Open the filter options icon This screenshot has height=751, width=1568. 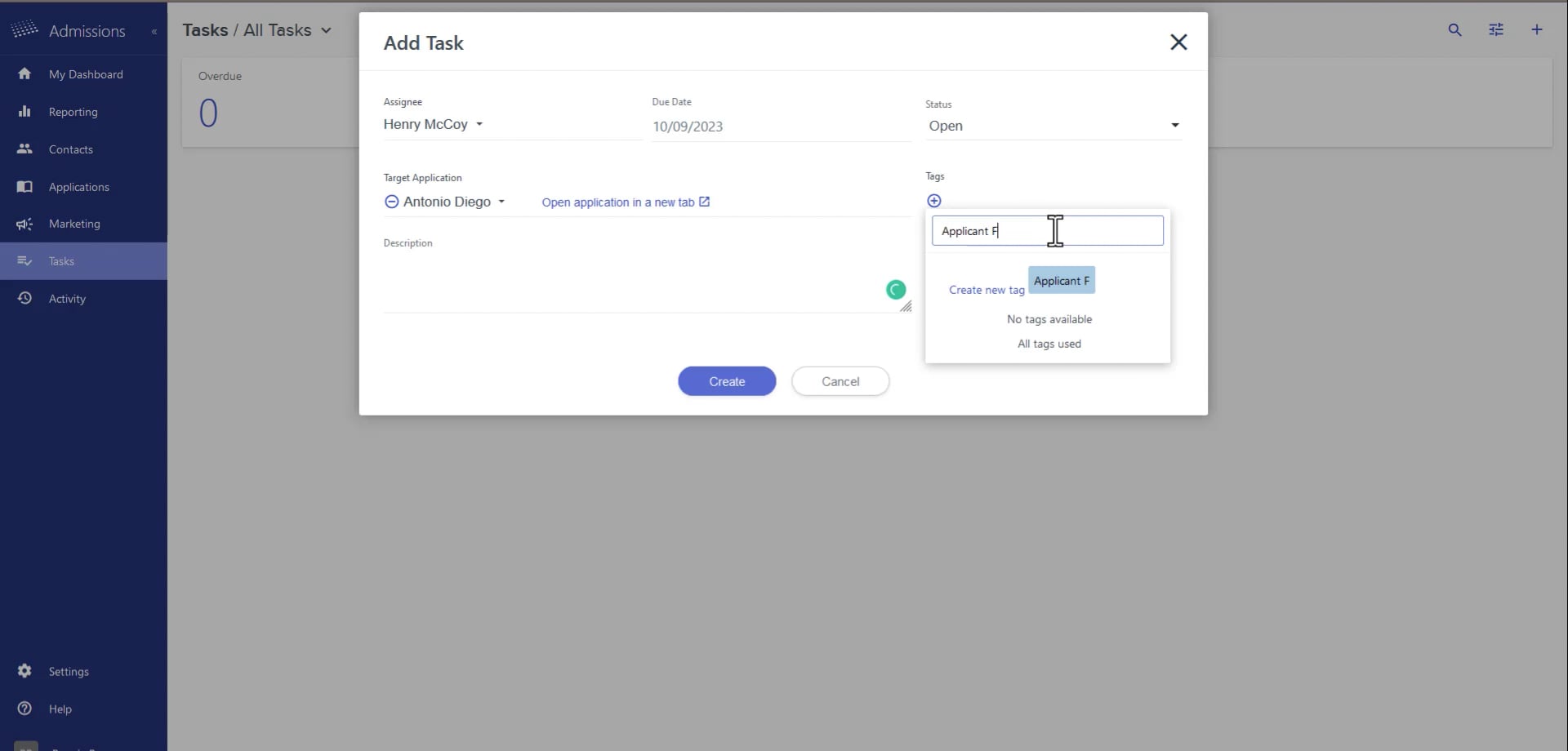point(1496,29)
